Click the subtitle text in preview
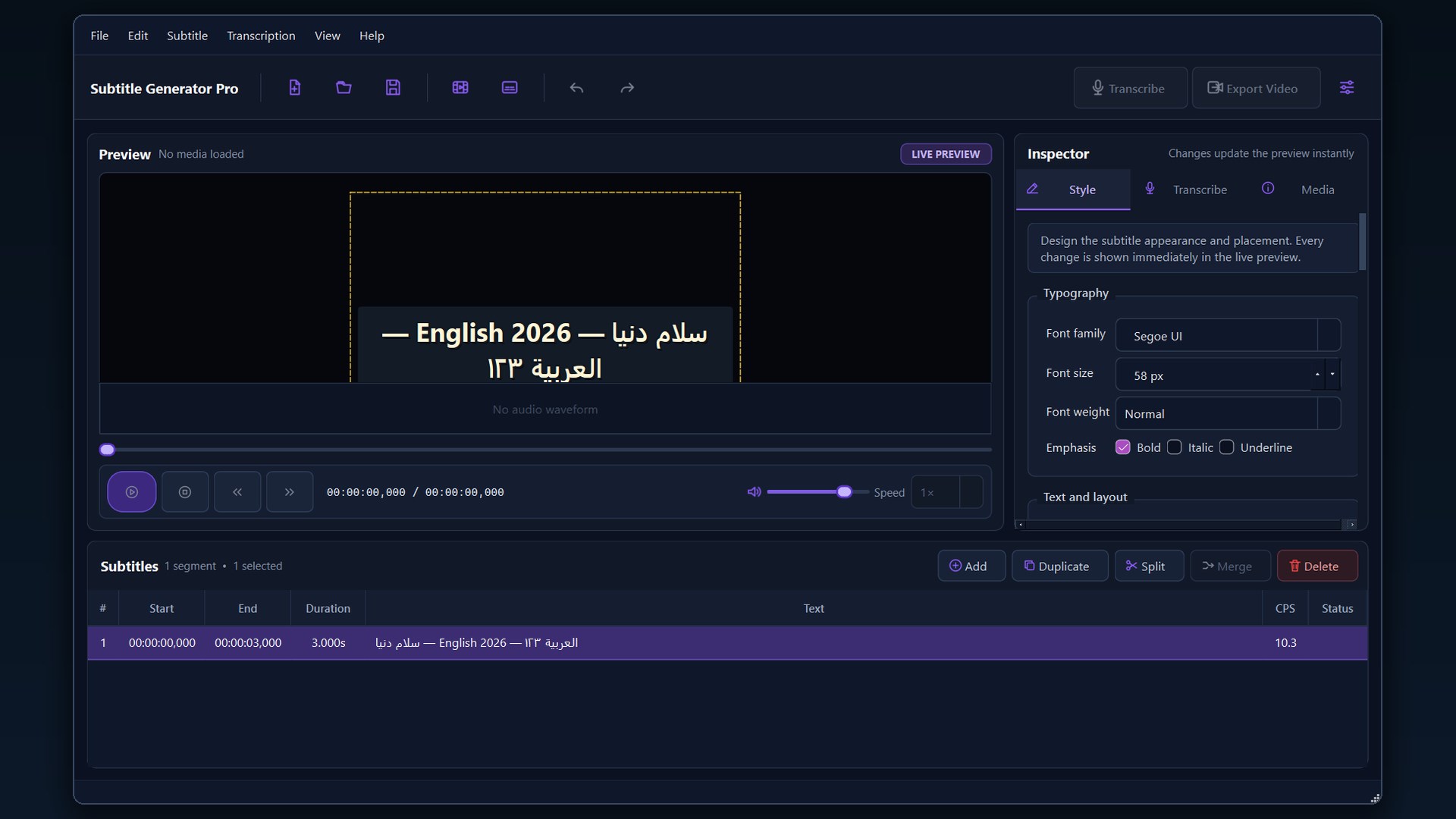The width and height of the screenshot is (1456, 819). pyautogui.click(x=544, y=350)
